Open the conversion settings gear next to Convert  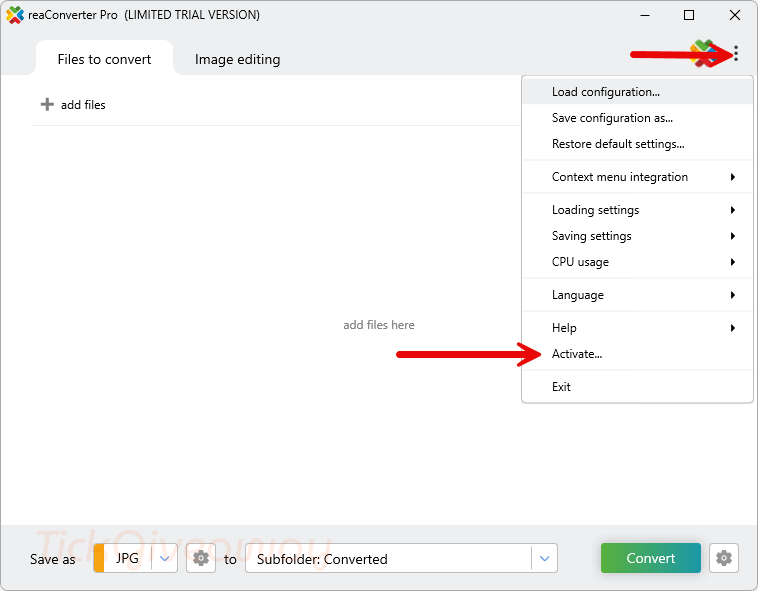pos(723,558)
